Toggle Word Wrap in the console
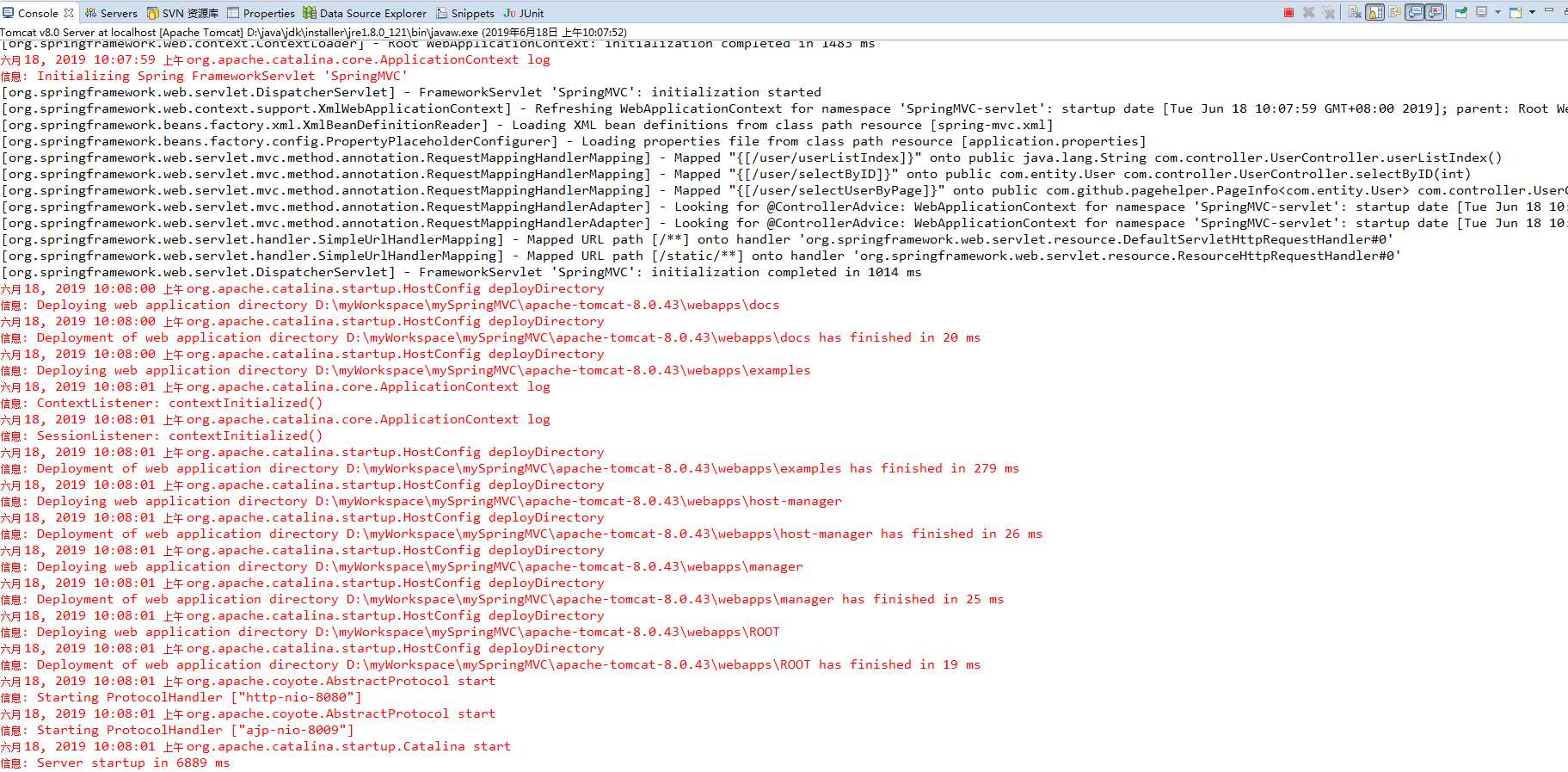Viewport: 1568px width, 772px height. (x=1394, y=12)
